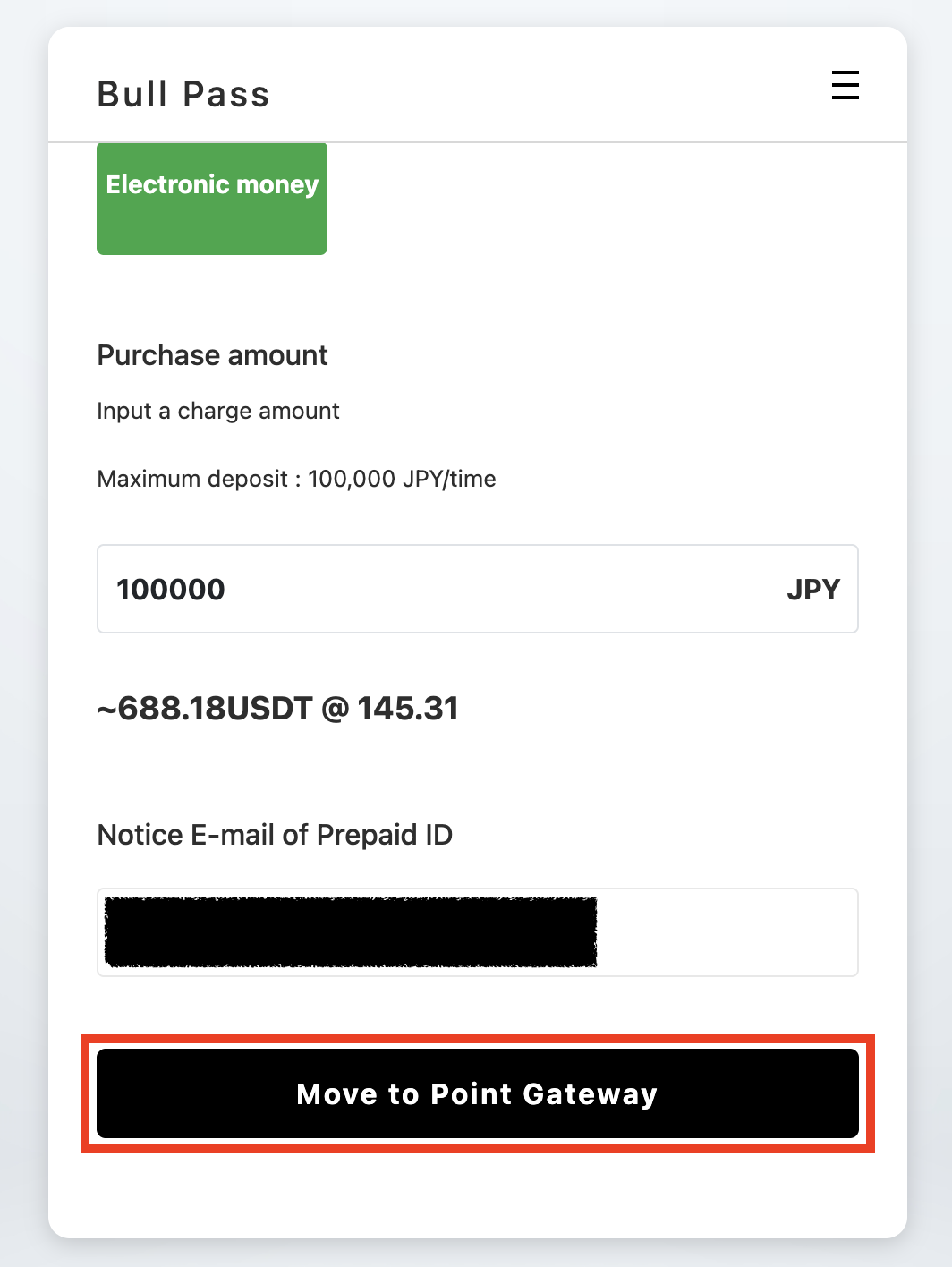The image size is (952, 1267).
Task: Click the word 'Gateway' on the black button
Action: [590, 1094]
